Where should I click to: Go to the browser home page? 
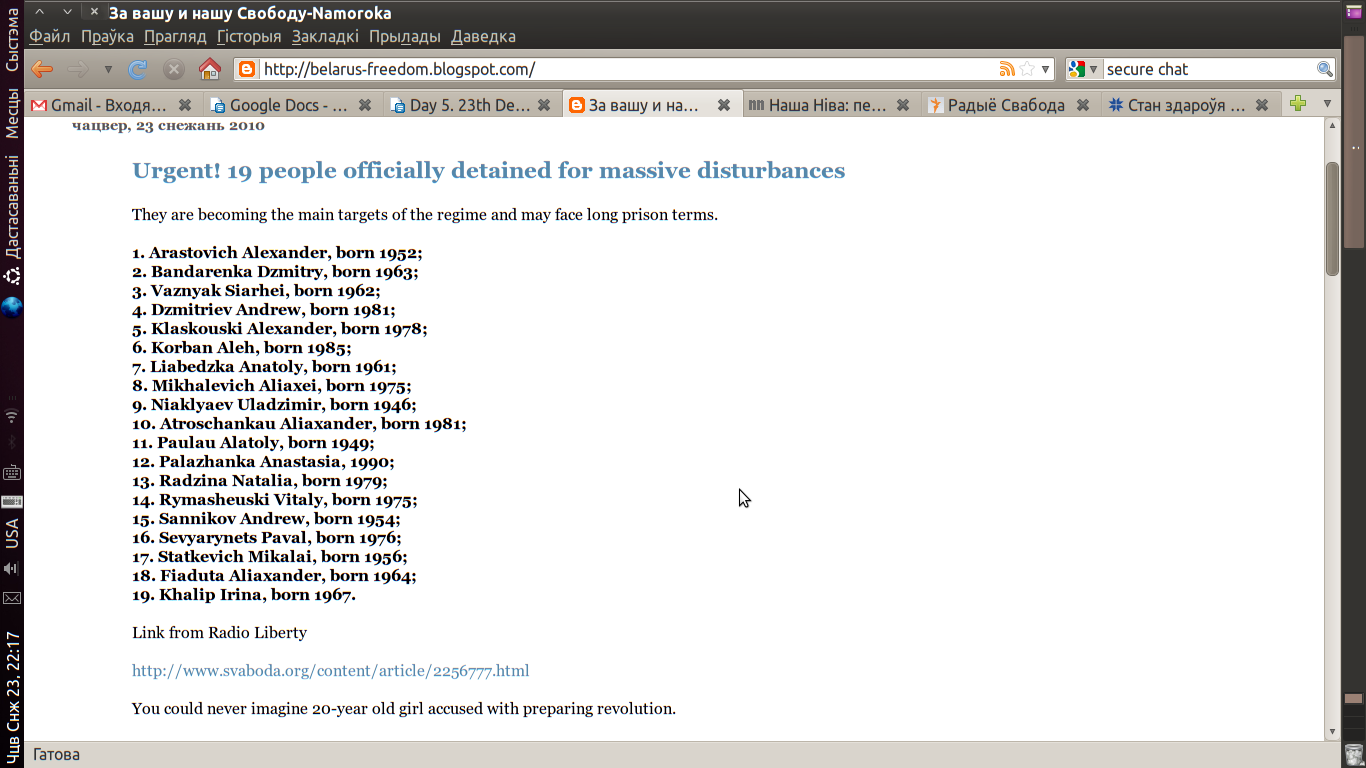click(x=210, y=69)
